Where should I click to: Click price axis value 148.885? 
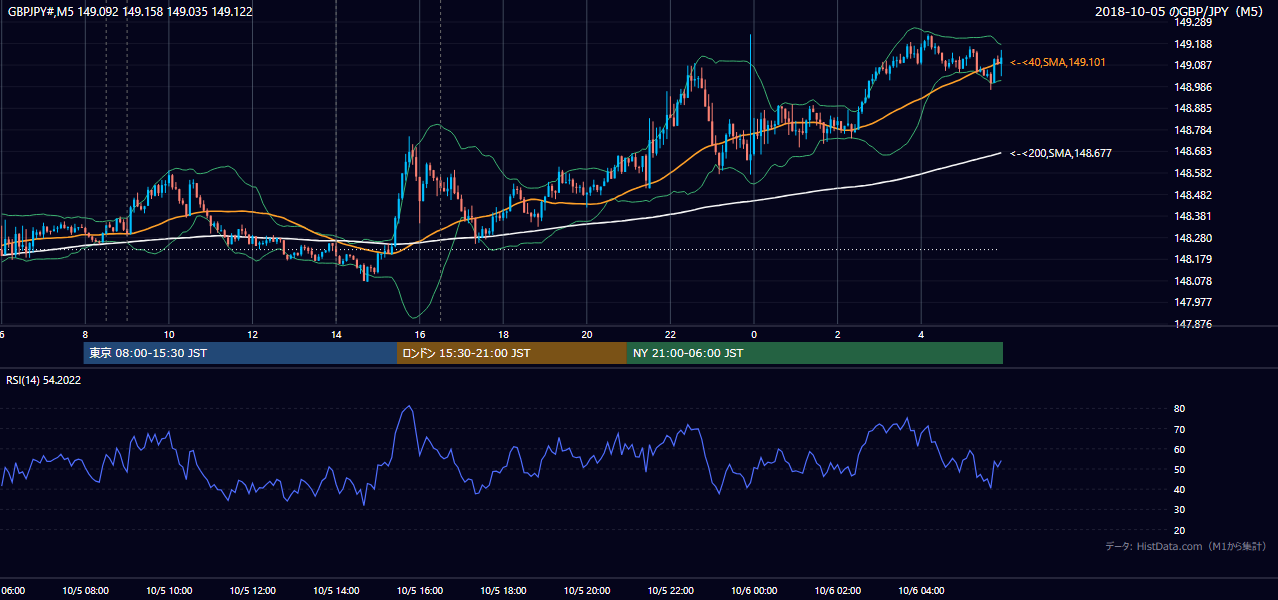click(x=1191, y=108)
